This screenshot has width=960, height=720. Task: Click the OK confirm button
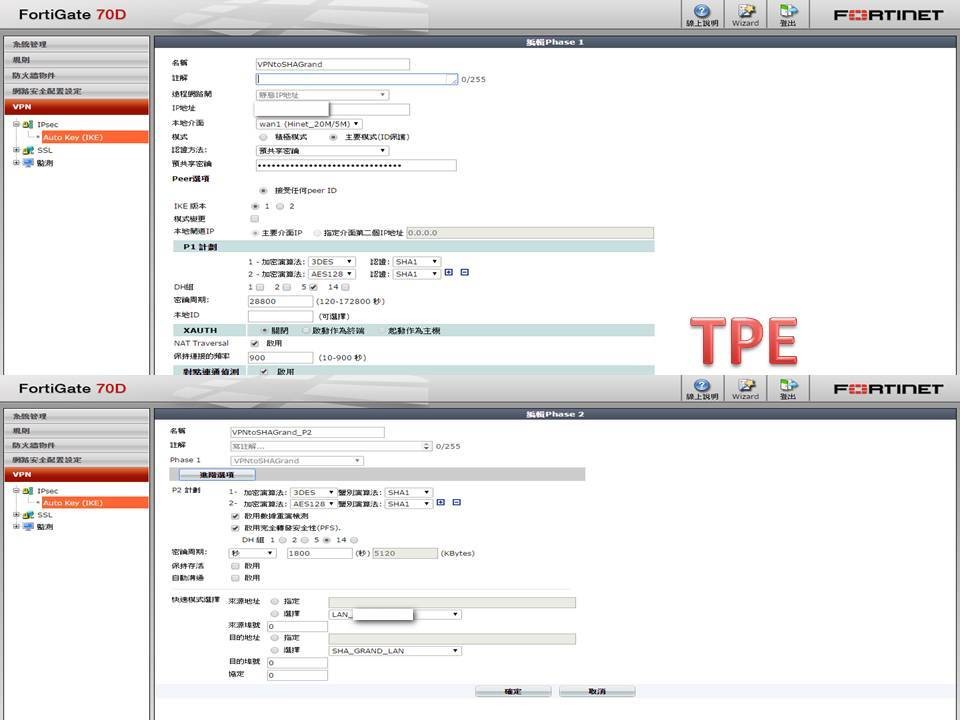pyautogui.click(x=513, y=691)
